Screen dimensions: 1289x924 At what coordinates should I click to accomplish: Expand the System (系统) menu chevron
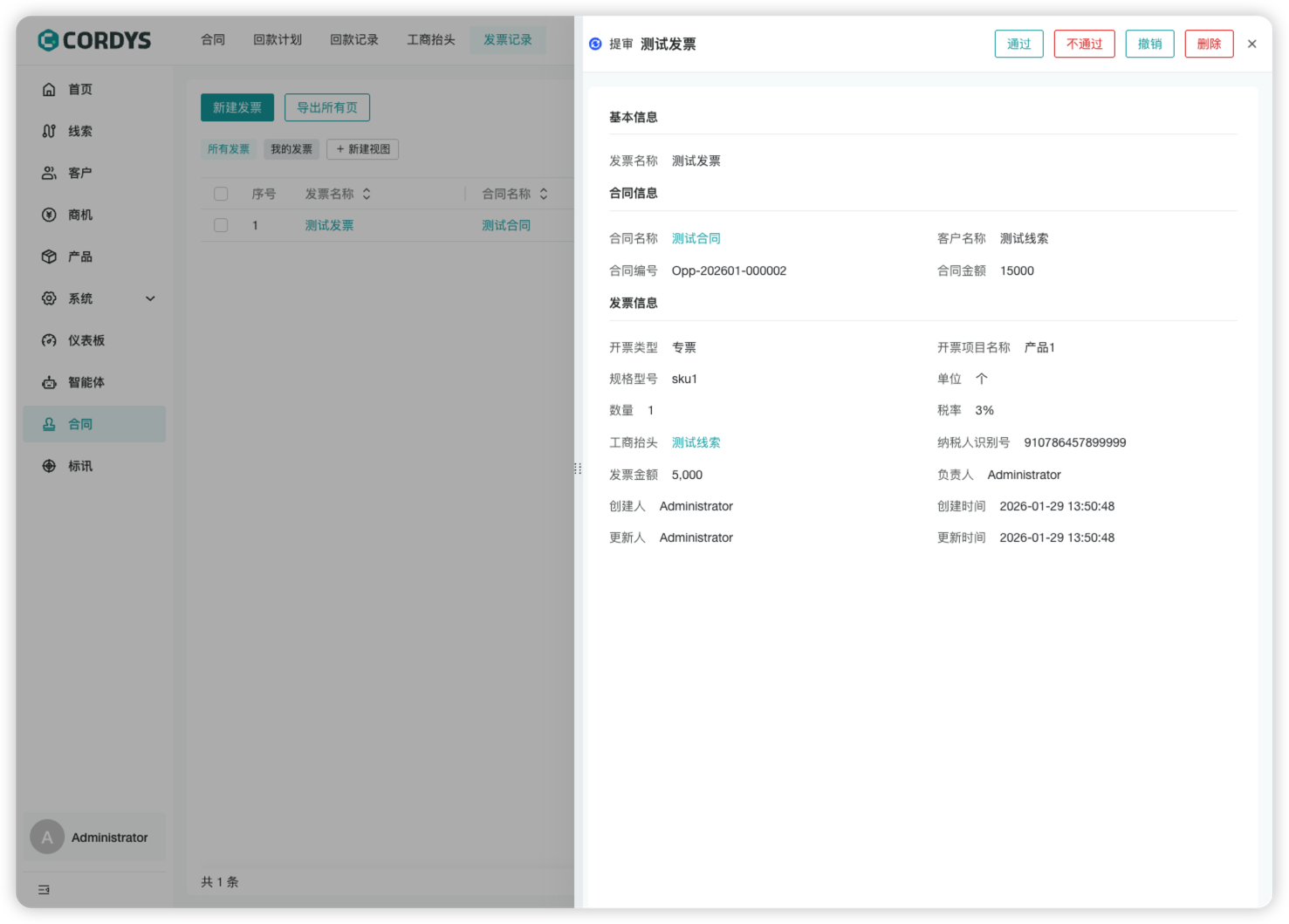coord(150,298)
